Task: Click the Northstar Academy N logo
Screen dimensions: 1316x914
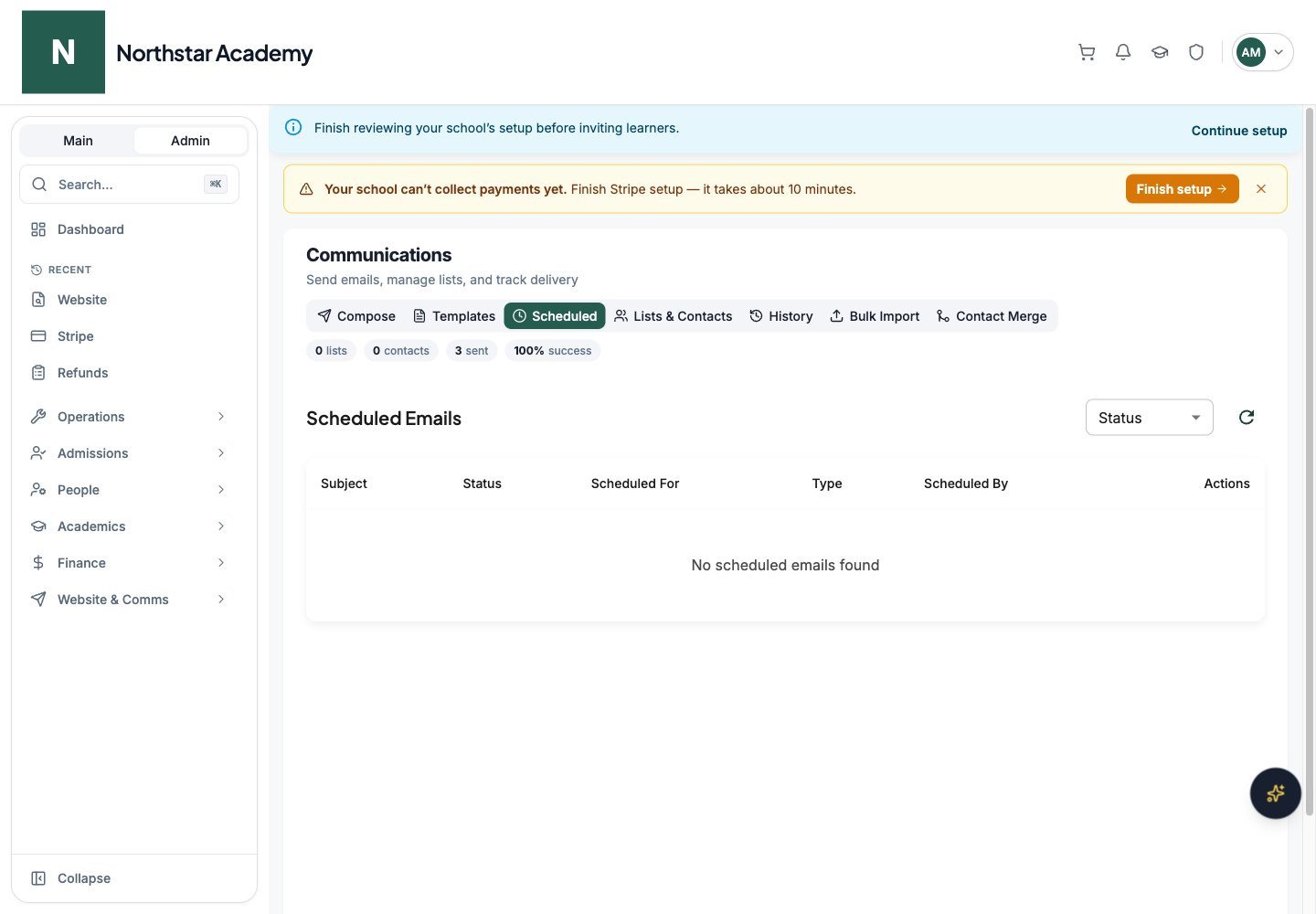Action: coord(63,52)
